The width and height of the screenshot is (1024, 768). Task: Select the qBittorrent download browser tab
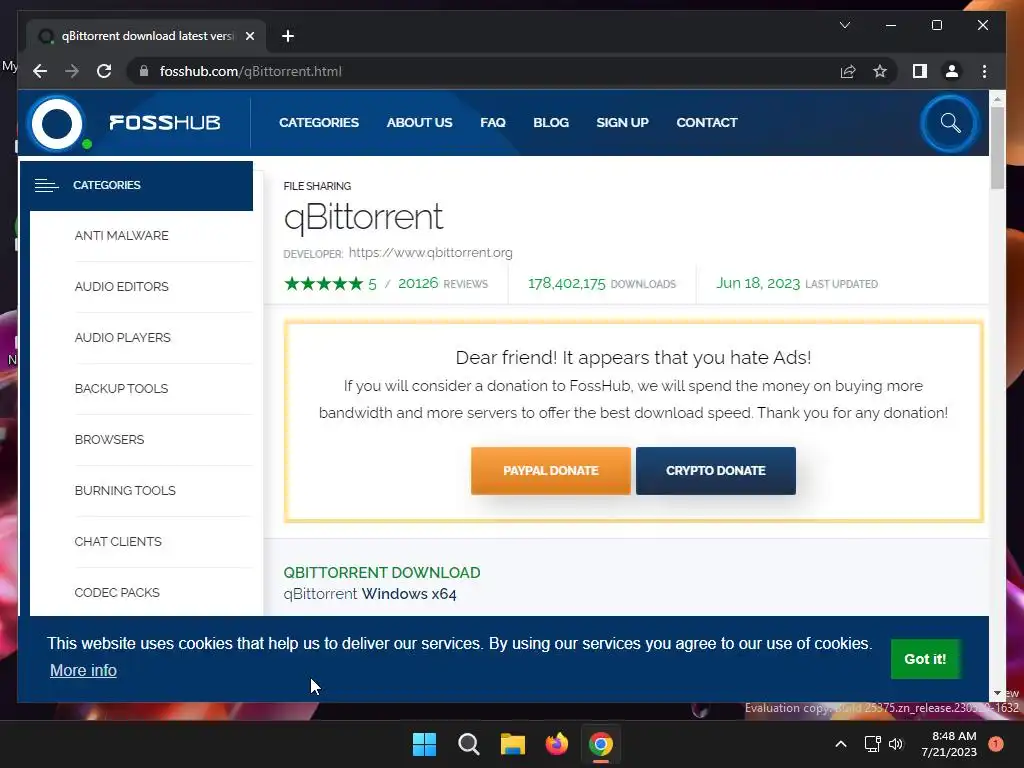tap(146, 36)
